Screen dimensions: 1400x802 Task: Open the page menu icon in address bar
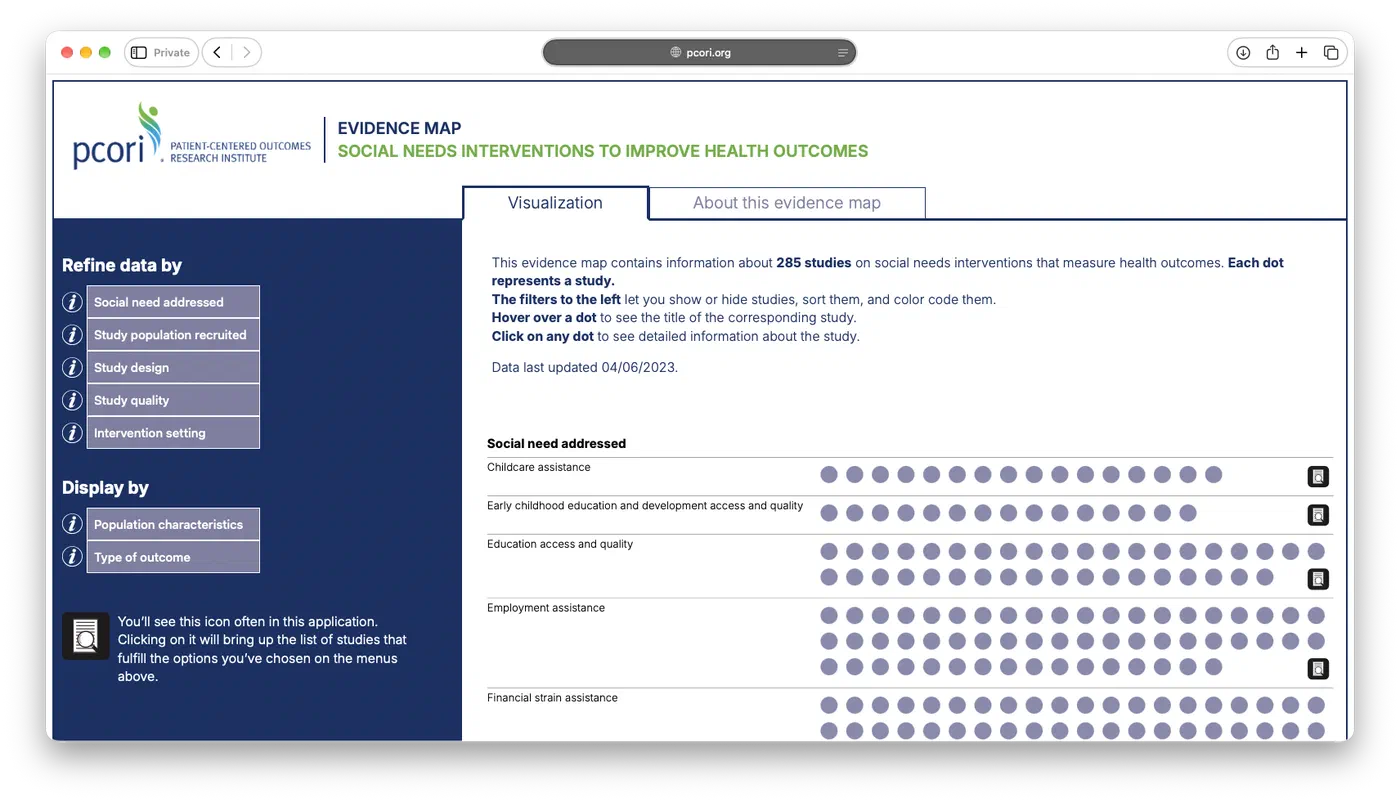(x=842, y=53)
